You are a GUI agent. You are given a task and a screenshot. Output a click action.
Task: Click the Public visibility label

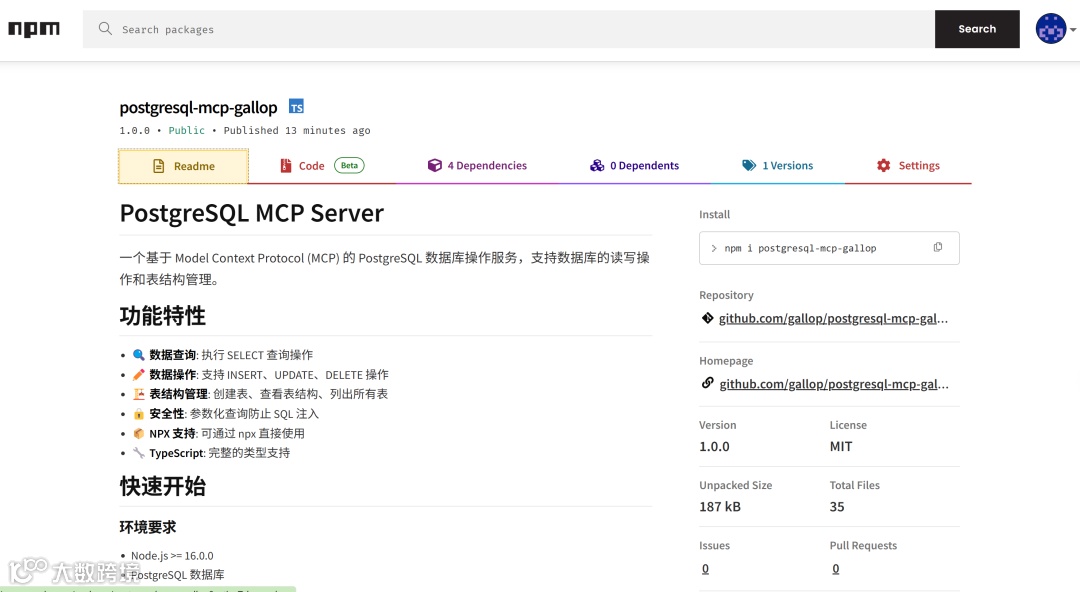click(187, 130)
